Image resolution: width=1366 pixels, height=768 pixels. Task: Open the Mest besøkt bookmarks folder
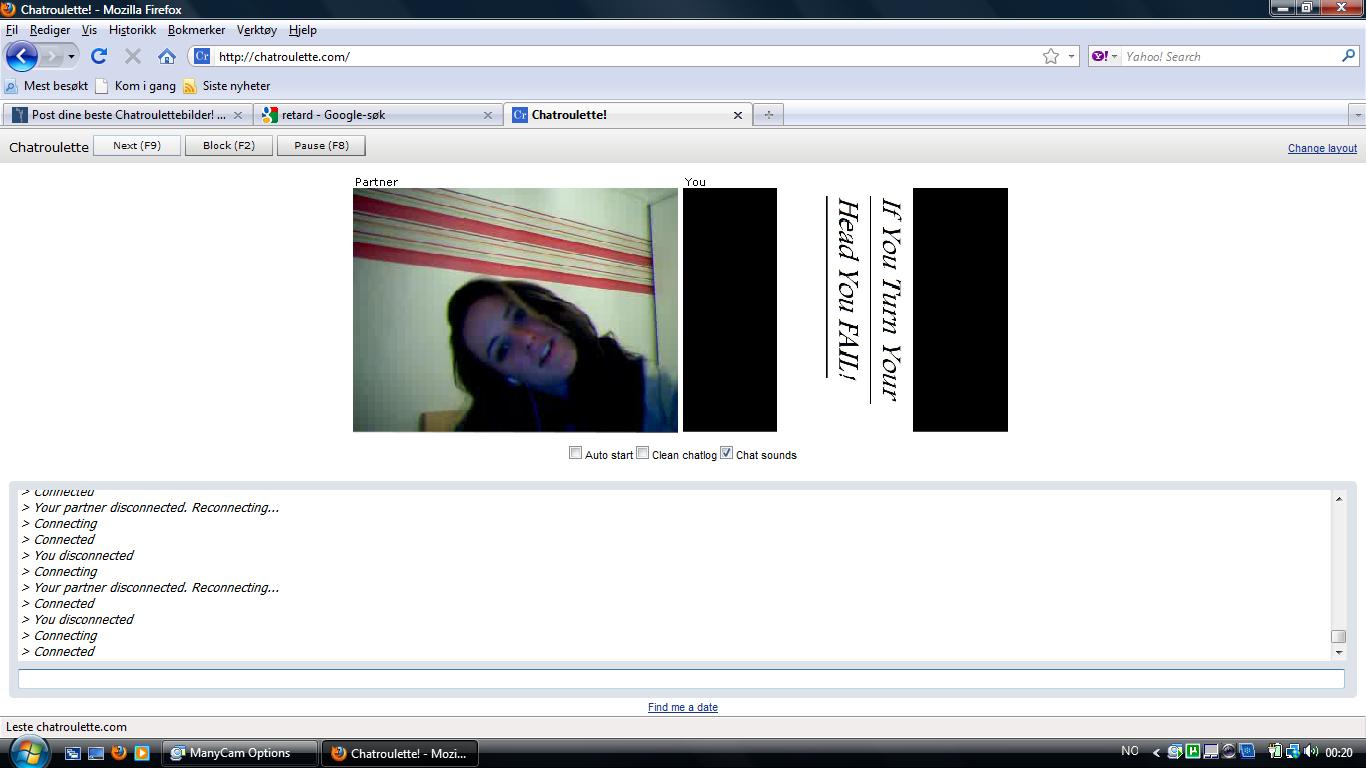tap(47, 86)
